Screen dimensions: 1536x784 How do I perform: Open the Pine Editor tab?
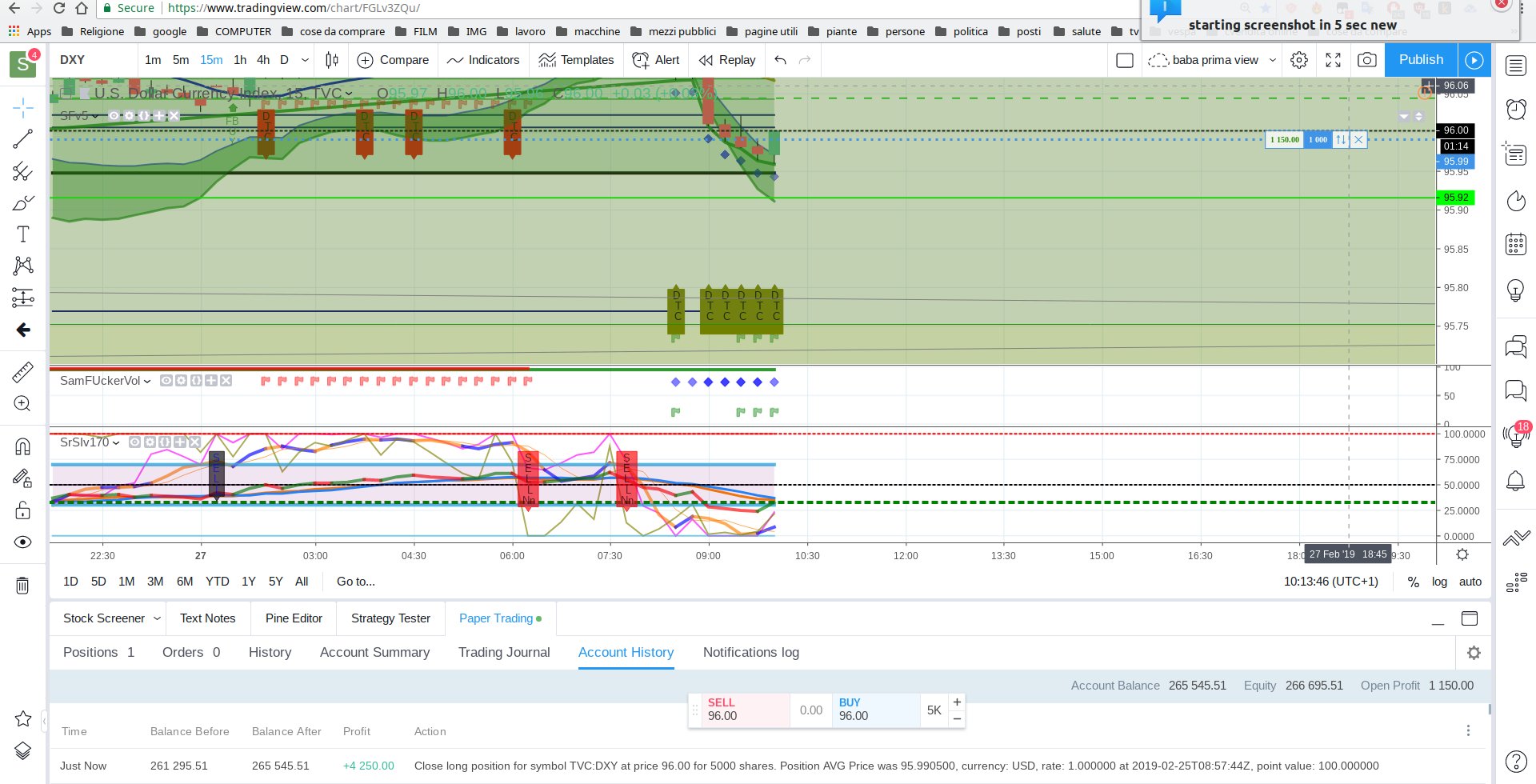[294, 618]
